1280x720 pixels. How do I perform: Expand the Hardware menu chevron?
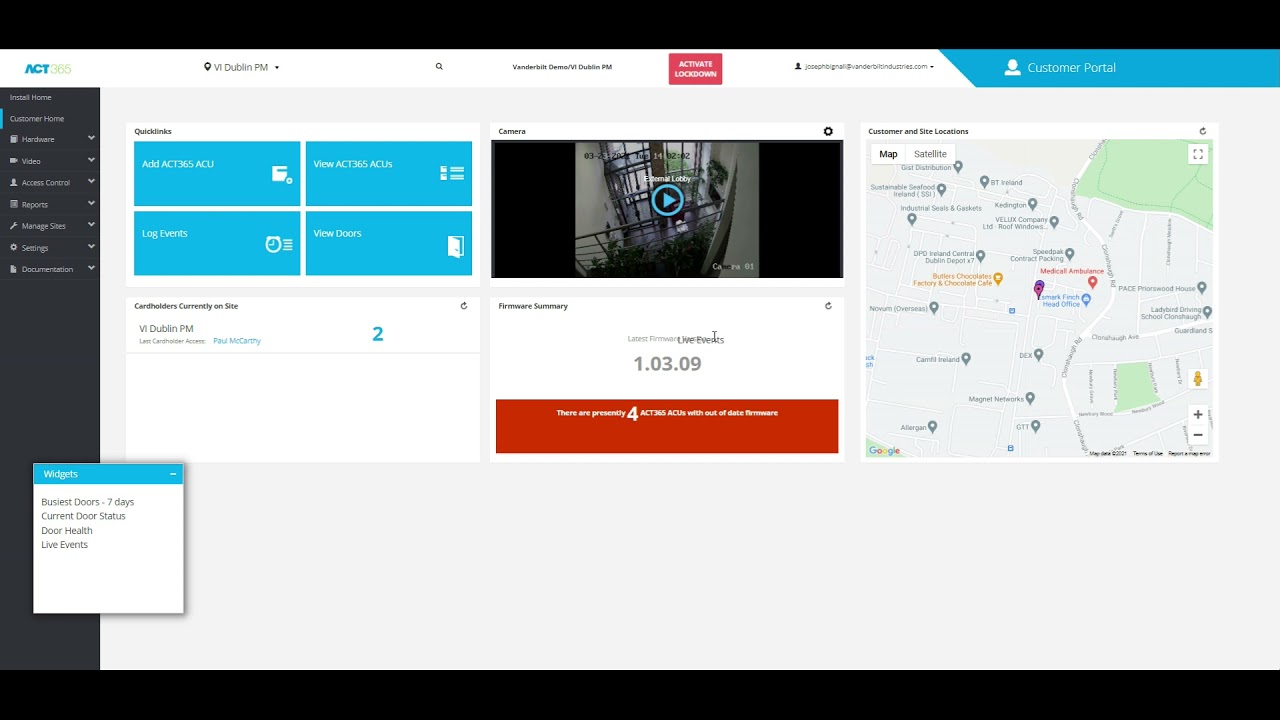pyautogui.click(x=91, y=138)
